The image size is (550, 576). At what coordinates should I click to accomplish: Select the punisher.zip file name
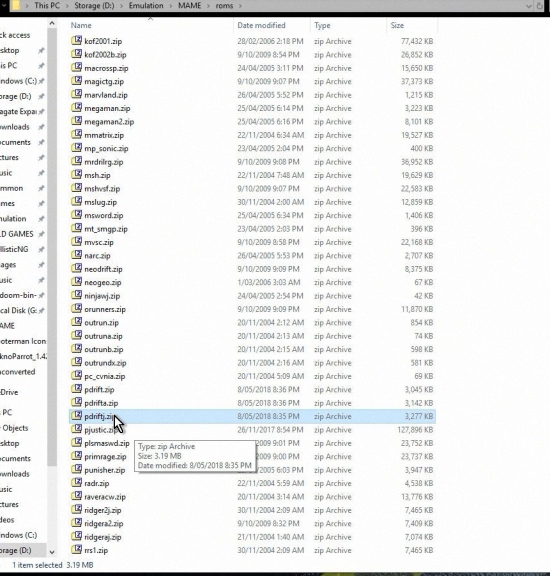[x=105, y=470]
